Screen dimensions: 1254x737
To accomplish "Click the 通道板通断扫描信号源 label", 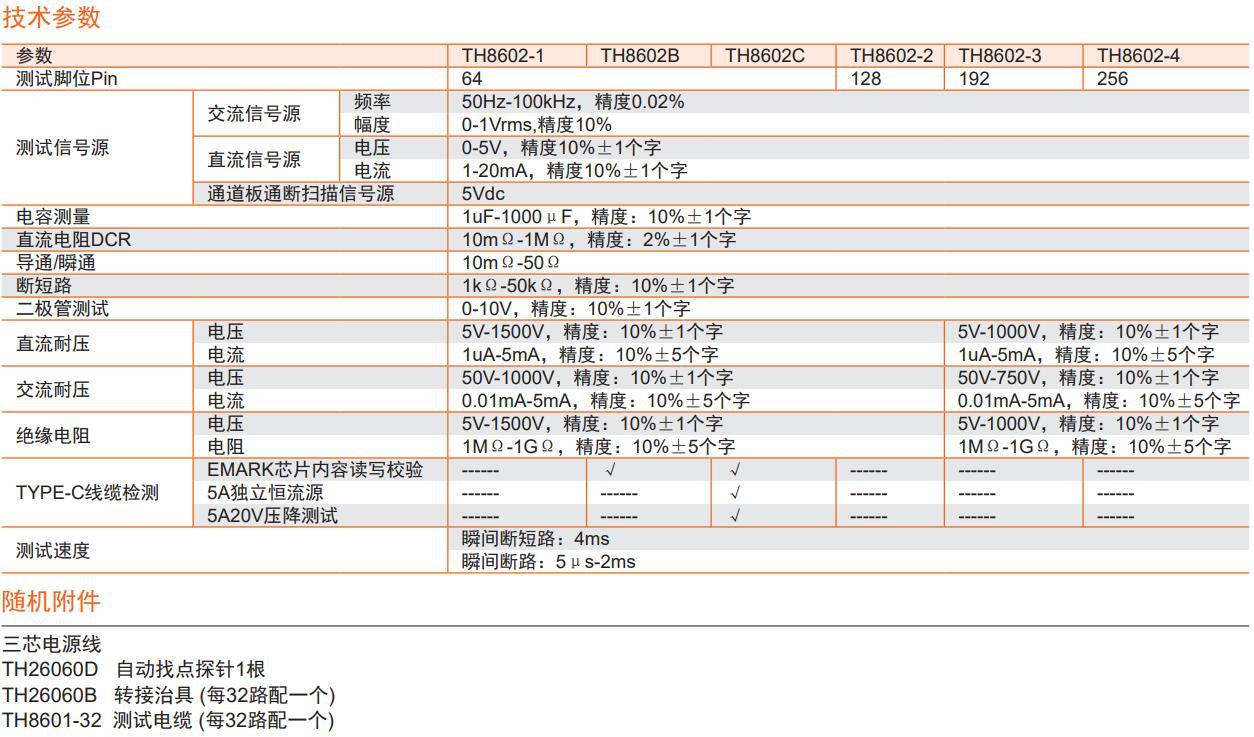I will tap(300, 194).
